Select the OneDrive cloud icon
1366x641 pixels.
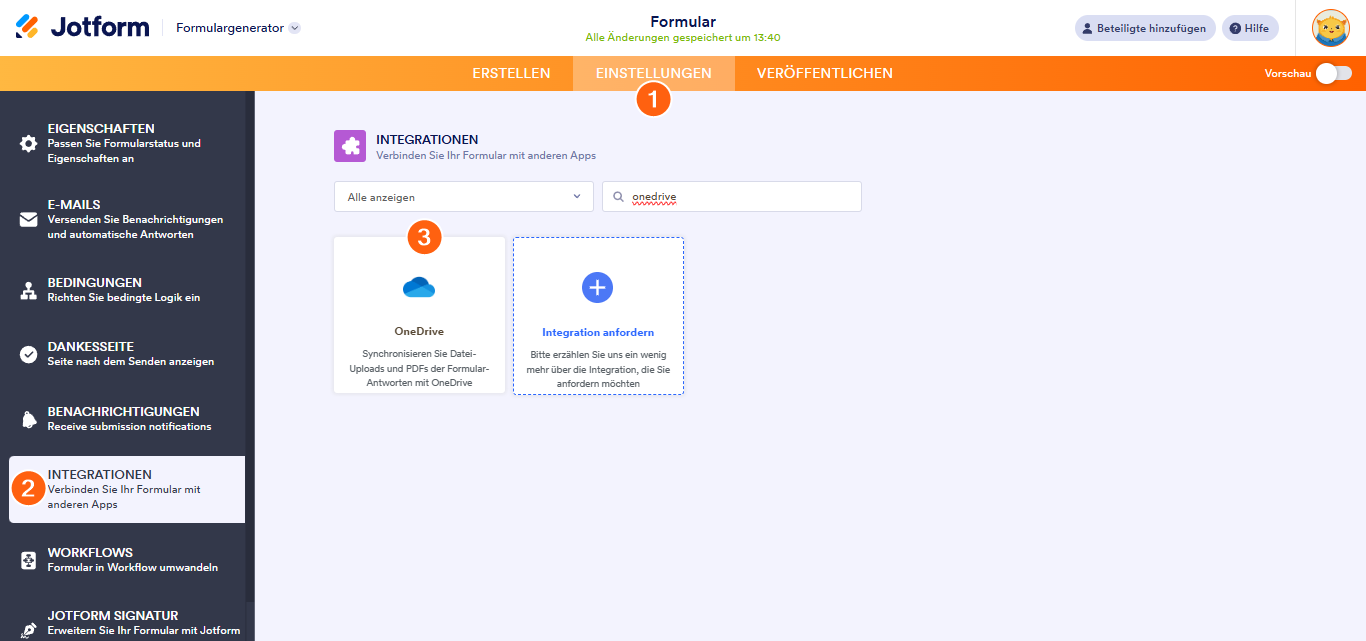(419, 287)
